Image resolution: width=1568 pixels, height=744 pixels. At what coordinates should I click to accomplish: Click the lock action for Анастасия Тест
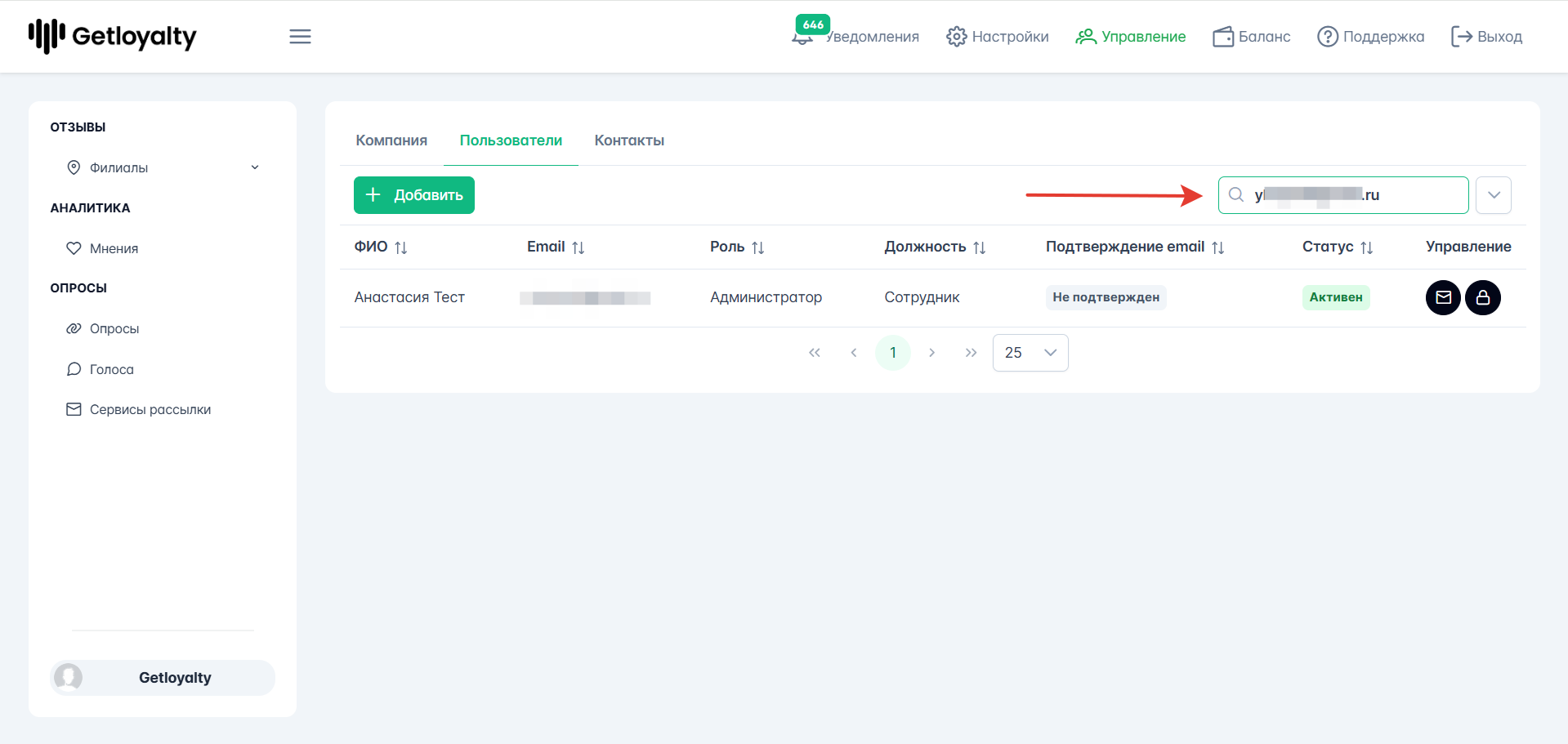[x=1483, y=297]
